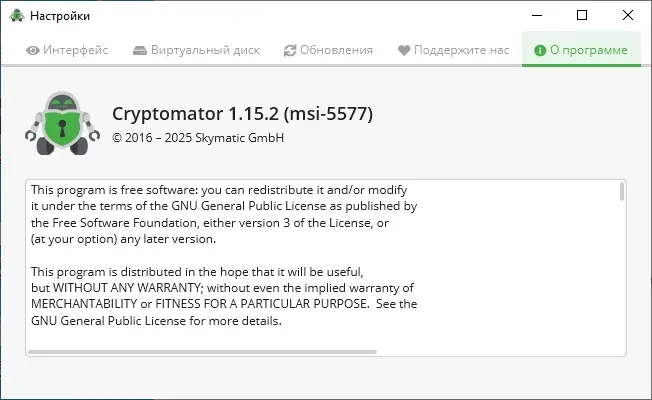Click the Cryptomator 1.15.2 version heading
This screenshot has width=652, height=400.
(x=243, y=114)
